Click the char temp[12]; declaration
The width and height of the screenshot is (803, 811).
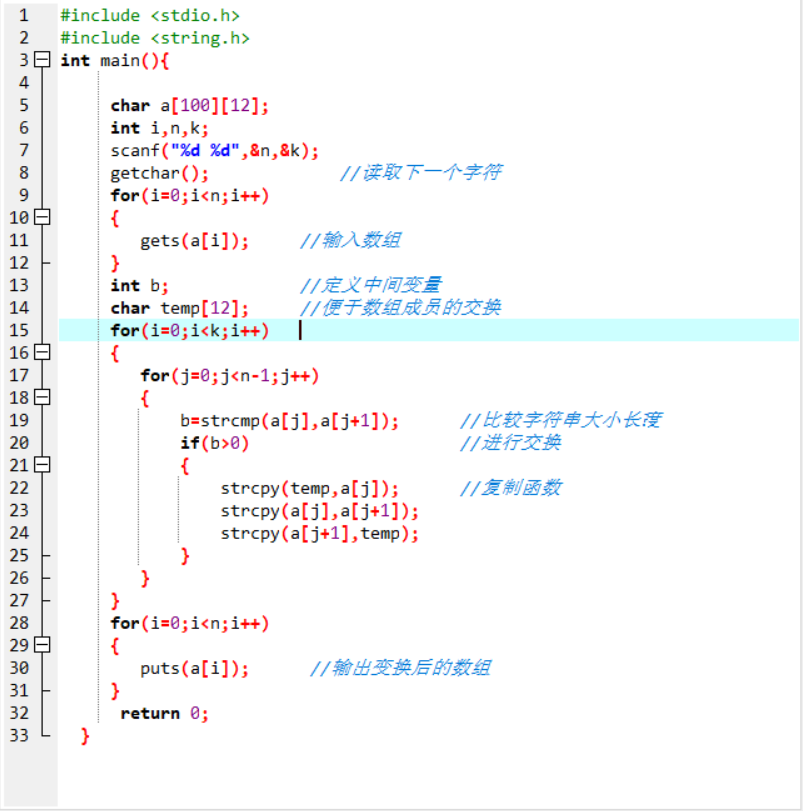point(179,308)
